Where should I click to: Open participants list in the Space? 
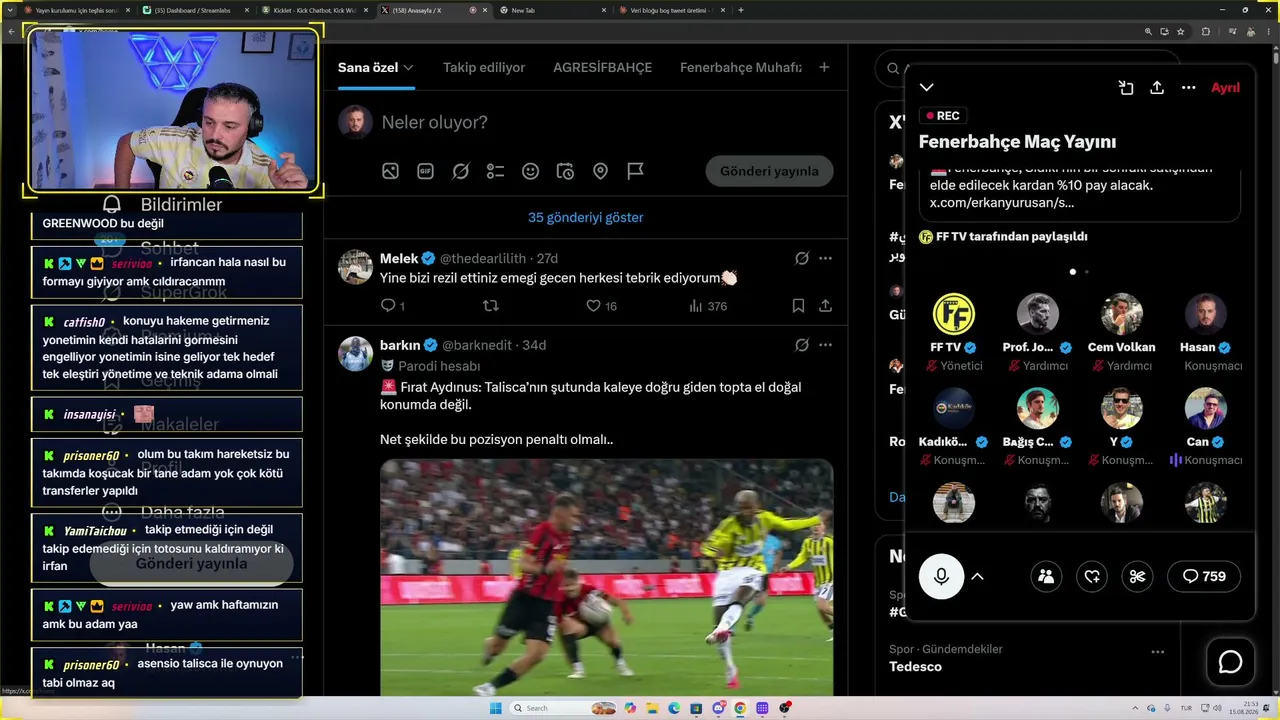coord(1046,576)
